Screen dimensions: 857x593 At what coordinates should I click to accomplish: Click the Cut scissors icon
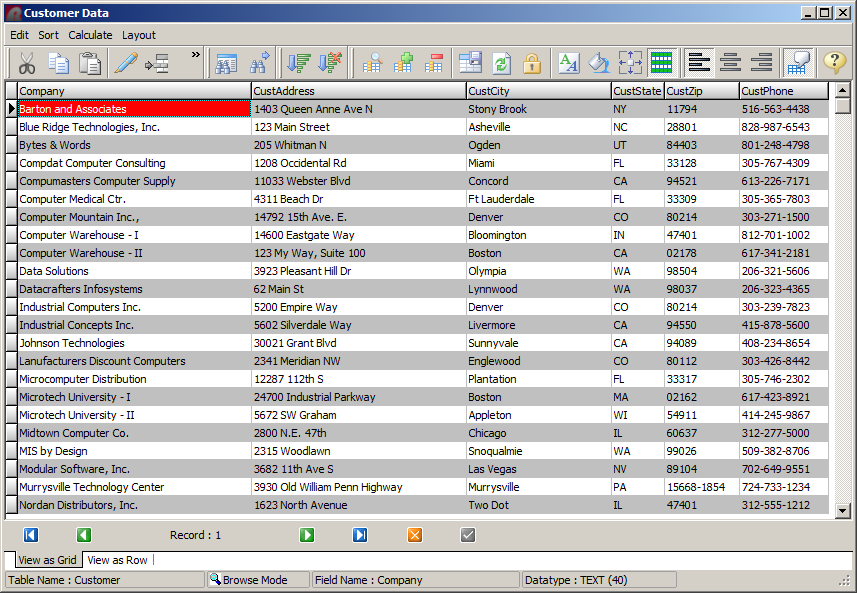[27, 63]
